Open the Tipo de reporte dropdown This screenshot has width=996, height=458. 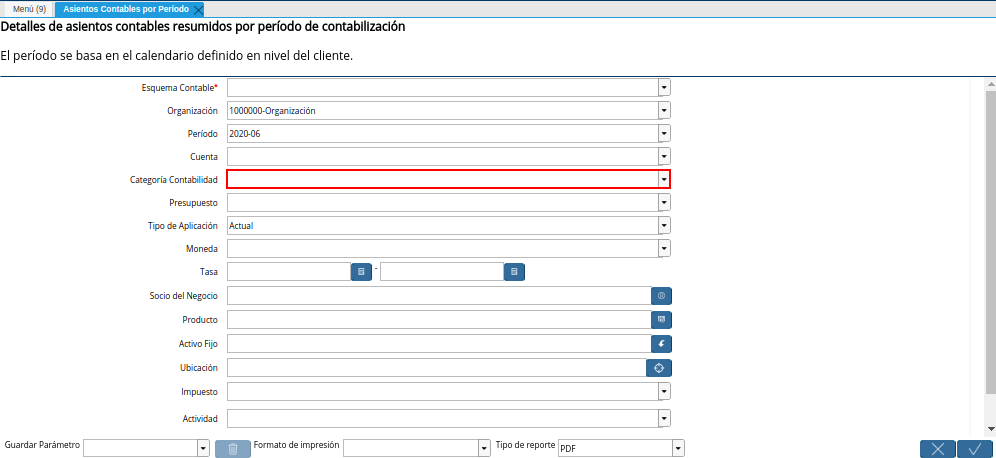pyautogui.click(x=678, y=448)
